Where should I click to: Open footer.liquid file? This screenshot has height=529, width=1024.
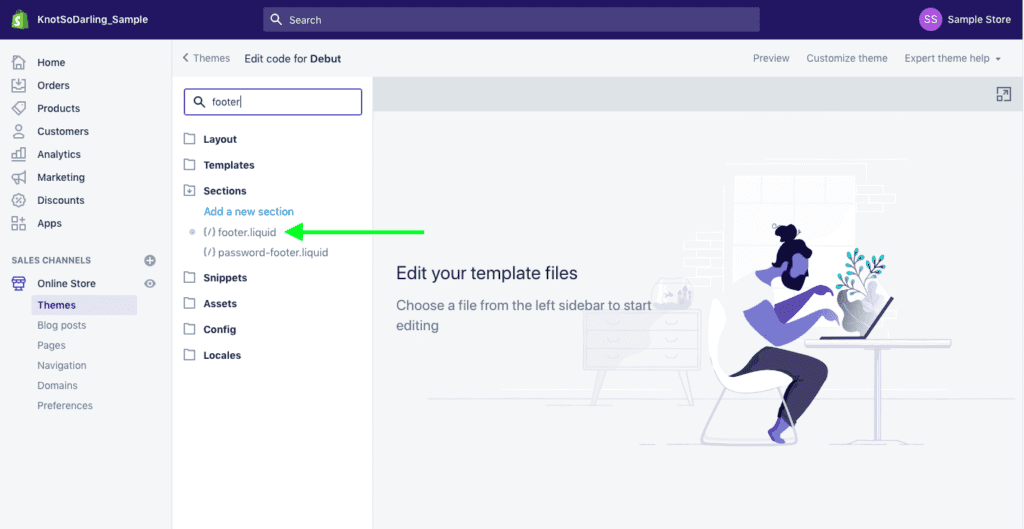point(246,232)
